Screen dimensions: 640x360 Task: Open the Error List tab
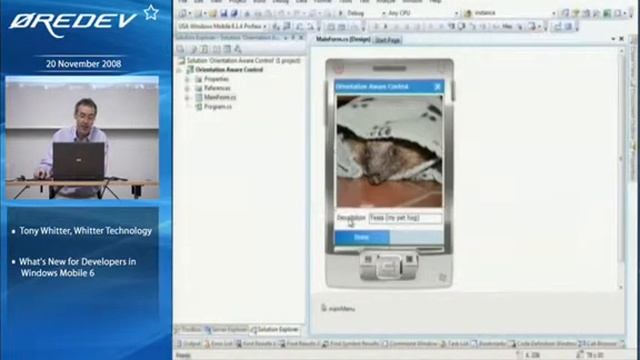click(x=218, y=344)
